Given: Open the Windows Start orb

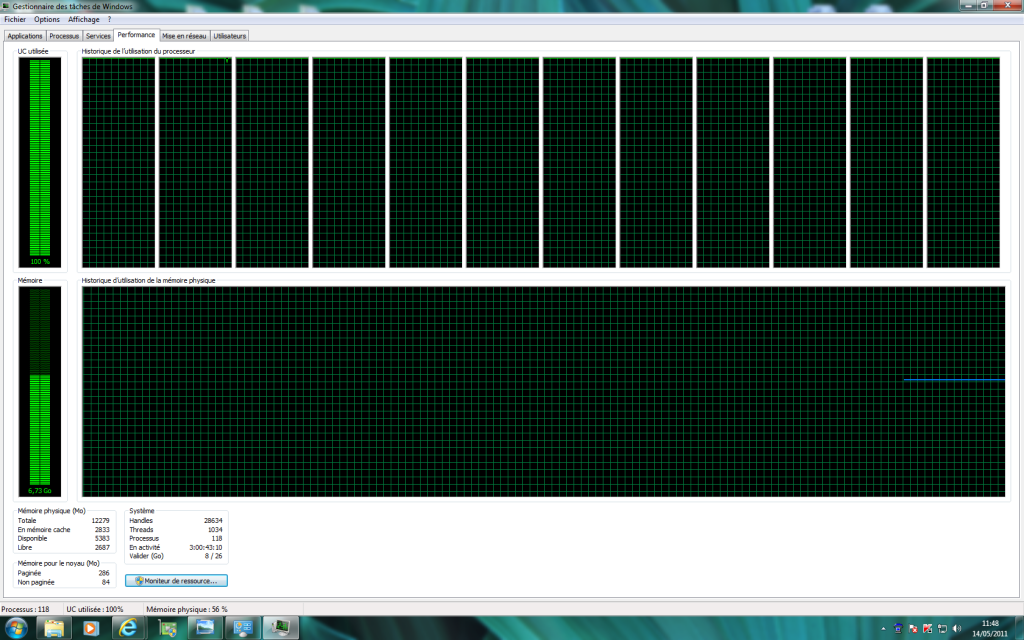Looking at the screenshot, I should [16, 628].
